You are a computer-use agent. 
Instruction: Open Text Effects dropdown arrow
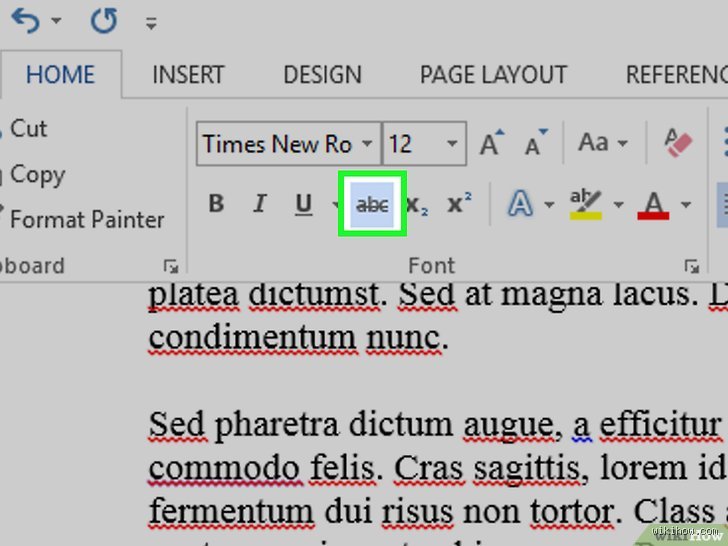tap(549, 204)
